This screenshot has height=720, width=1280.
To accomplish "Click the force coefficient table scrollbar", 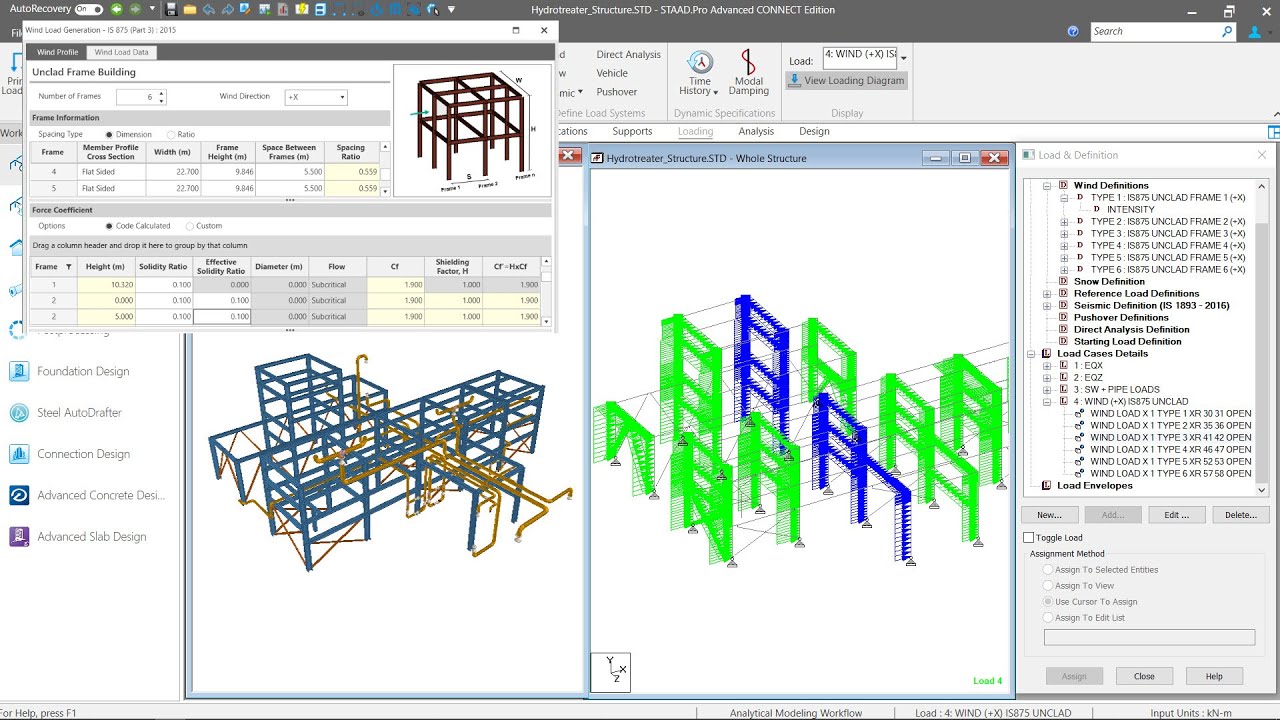I will 546,292.
